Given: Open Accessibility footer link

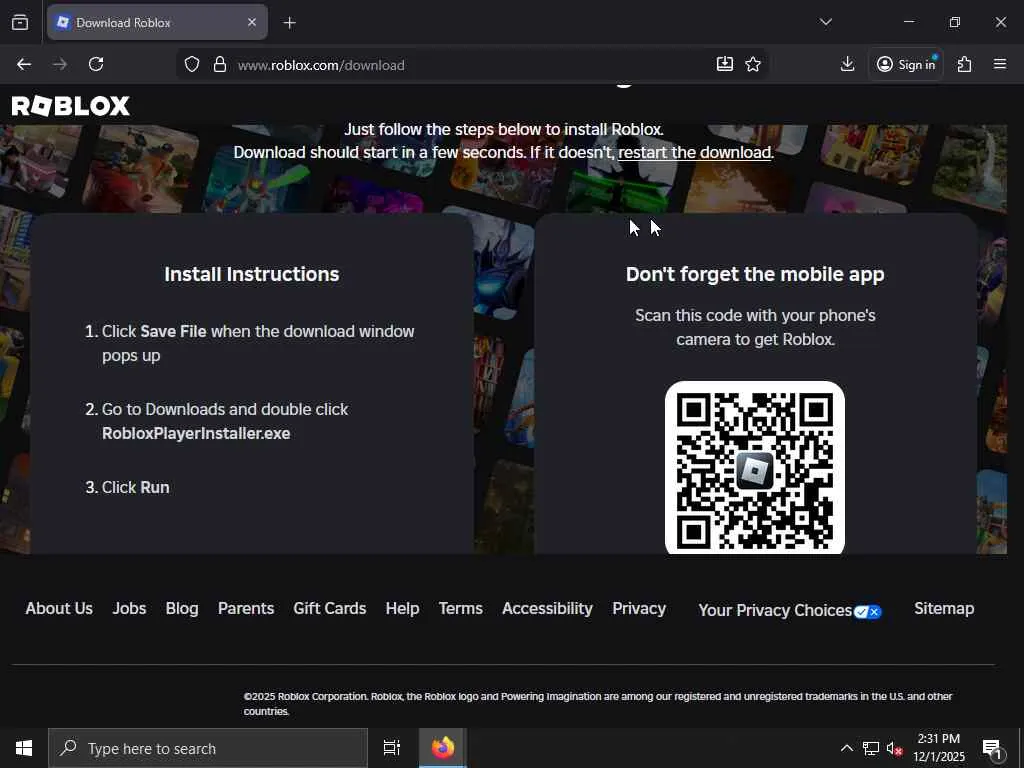Looking at the screenshot, I should coord(547,609).
